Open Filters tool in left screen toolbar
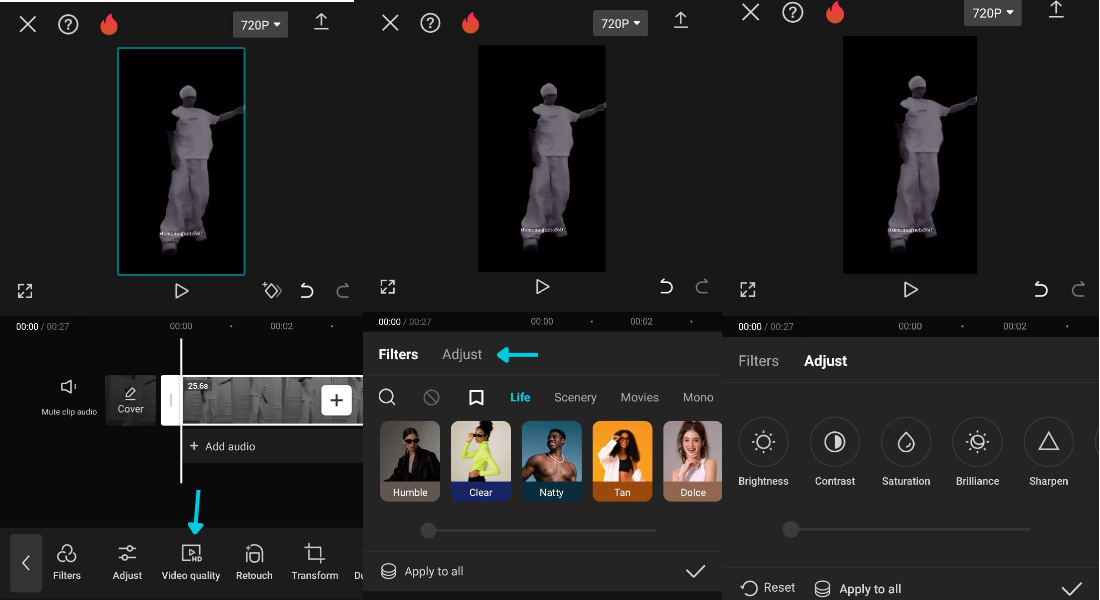This screenshot has width=1100, height=600. [67, 562]
